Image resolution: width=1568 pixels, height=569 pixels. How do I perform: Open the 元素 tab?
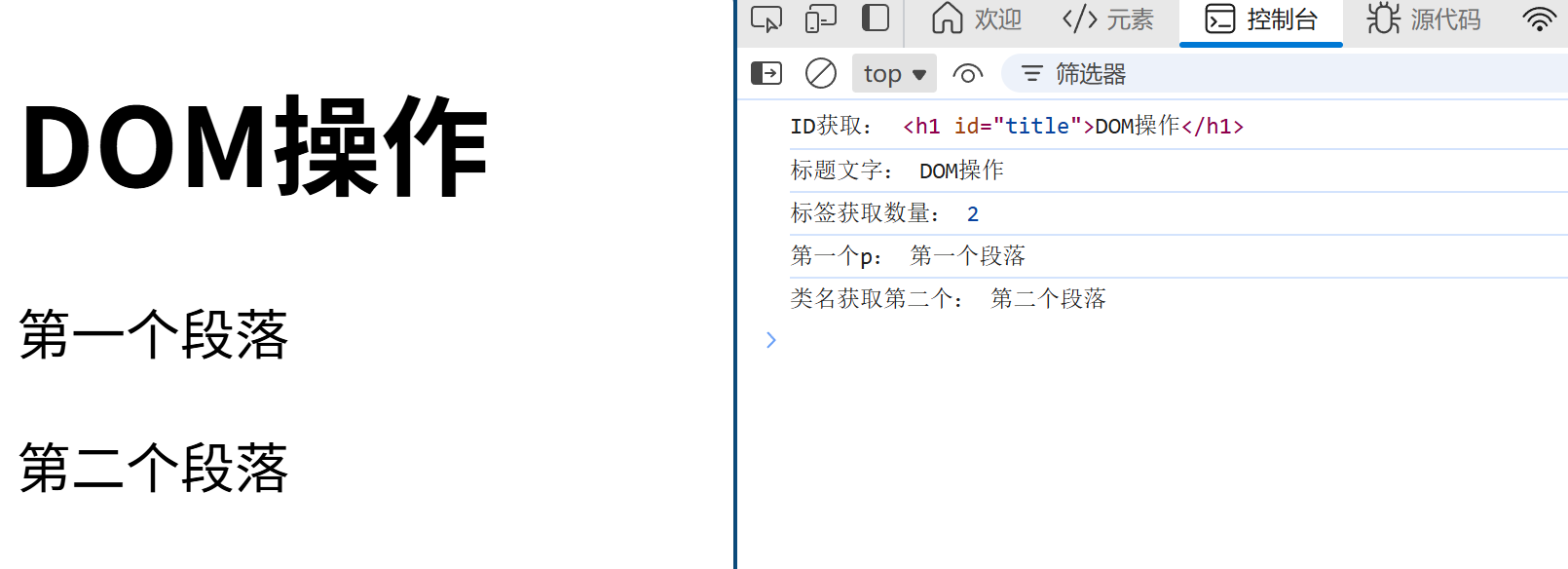pos(1107,19)
